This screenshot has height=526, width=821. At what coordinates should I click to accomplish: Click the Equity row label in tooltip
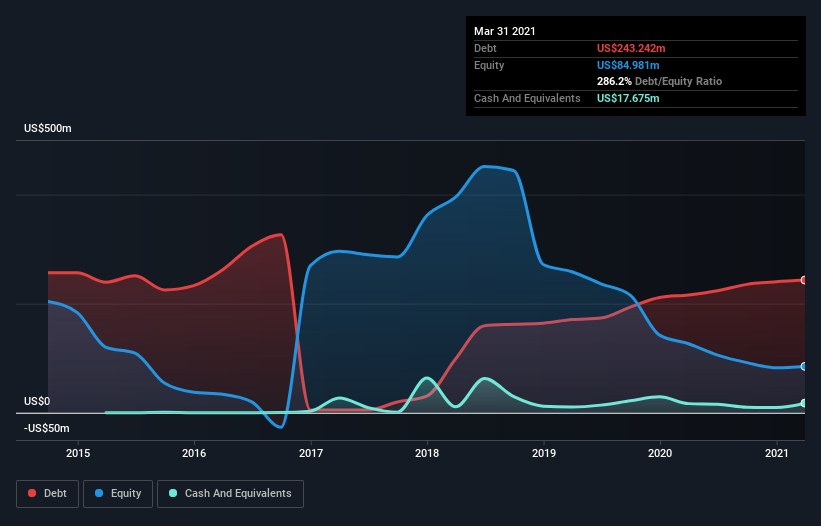point(489,65)
